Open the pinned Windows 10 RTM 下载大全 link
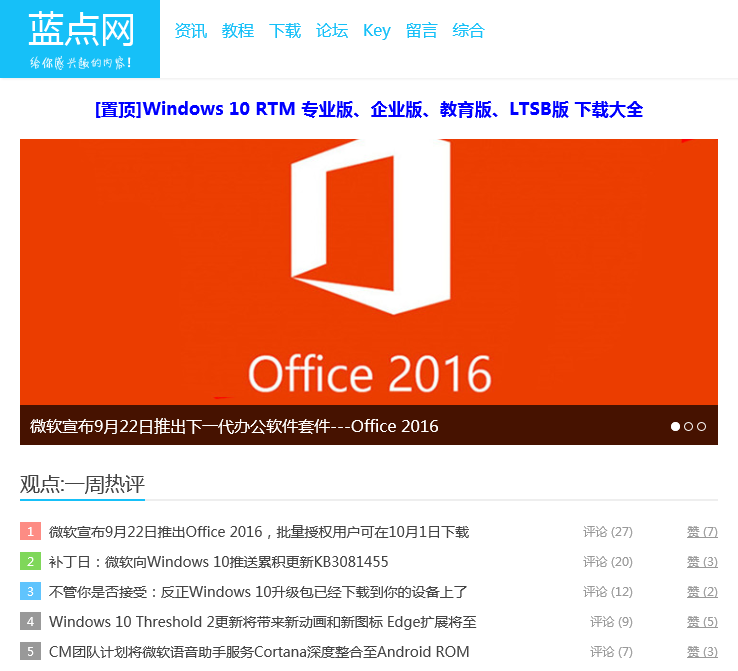Viewport: 738px width, 671px height. coord(369,109)
